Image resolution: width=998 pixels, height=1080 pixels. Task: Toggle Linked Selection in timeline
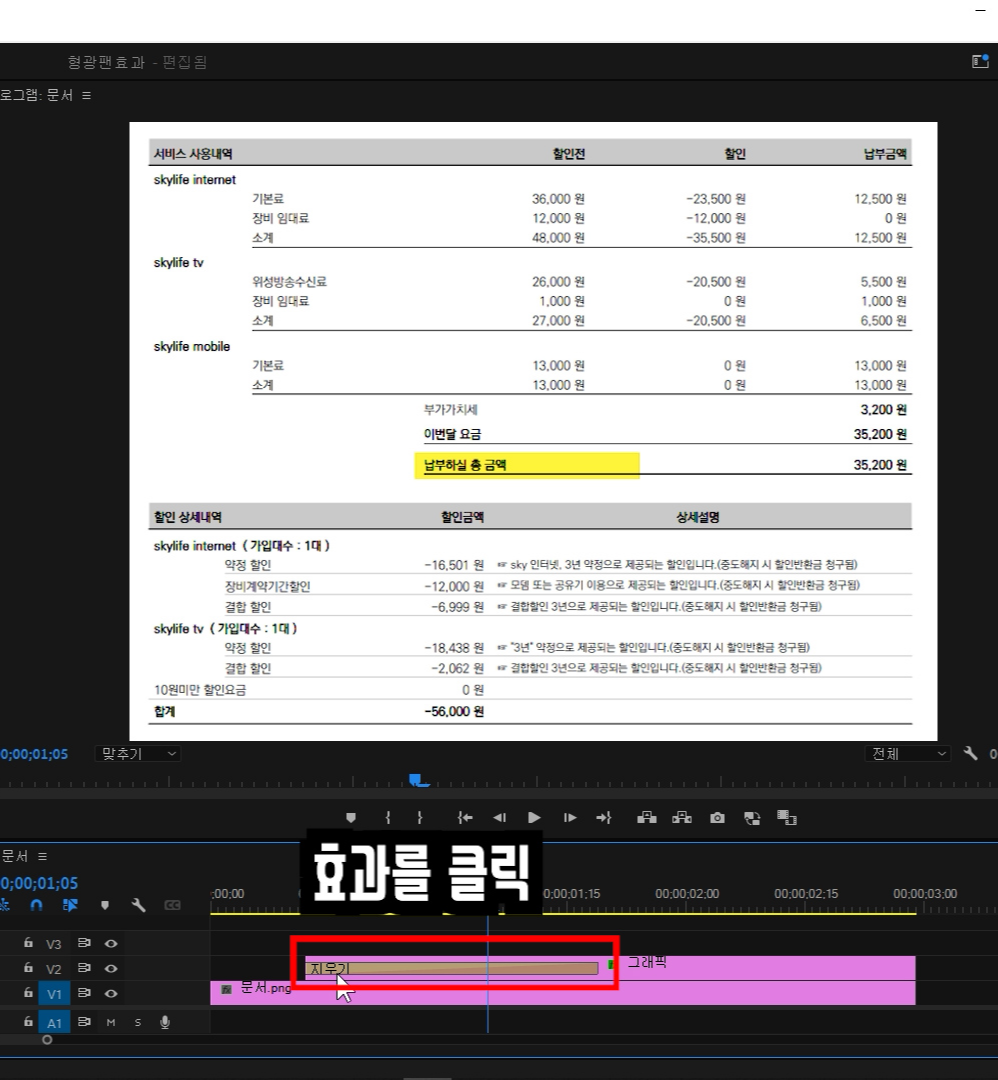[x=70, y=905]
